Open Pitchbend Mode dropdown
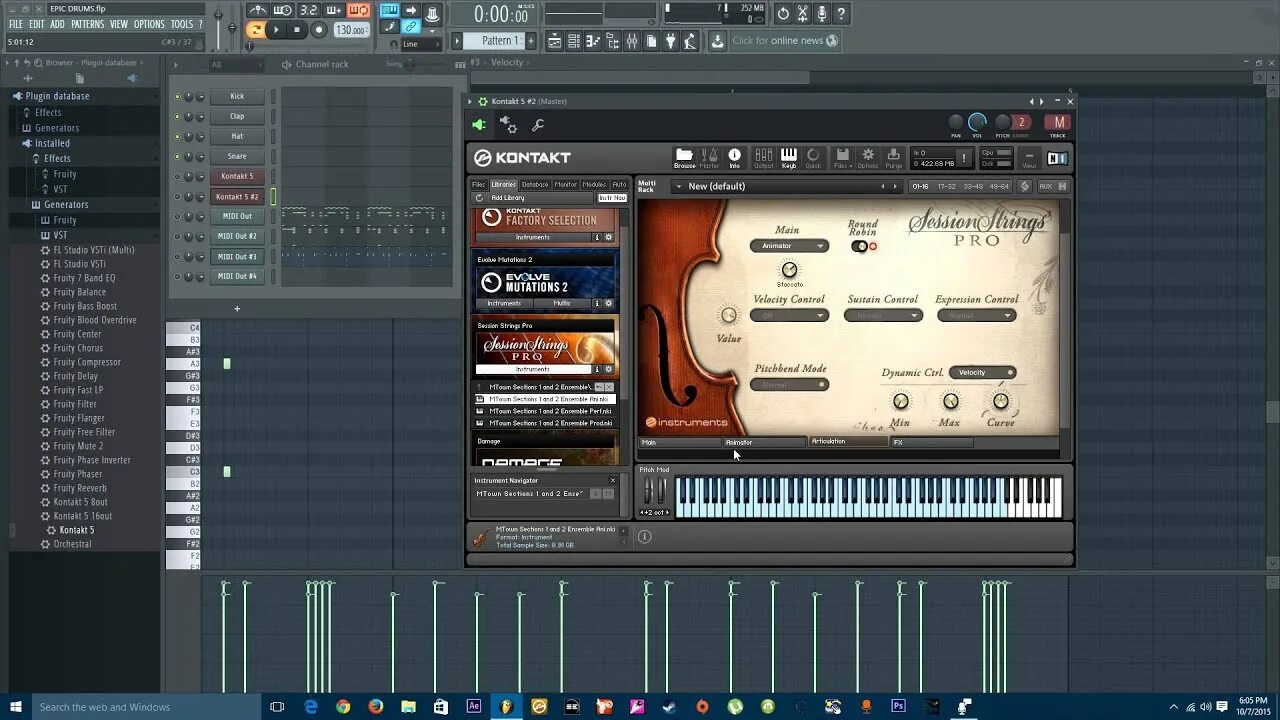This screenshot has height=720, width=1280. pyautogui.click(x=790, y=384)
